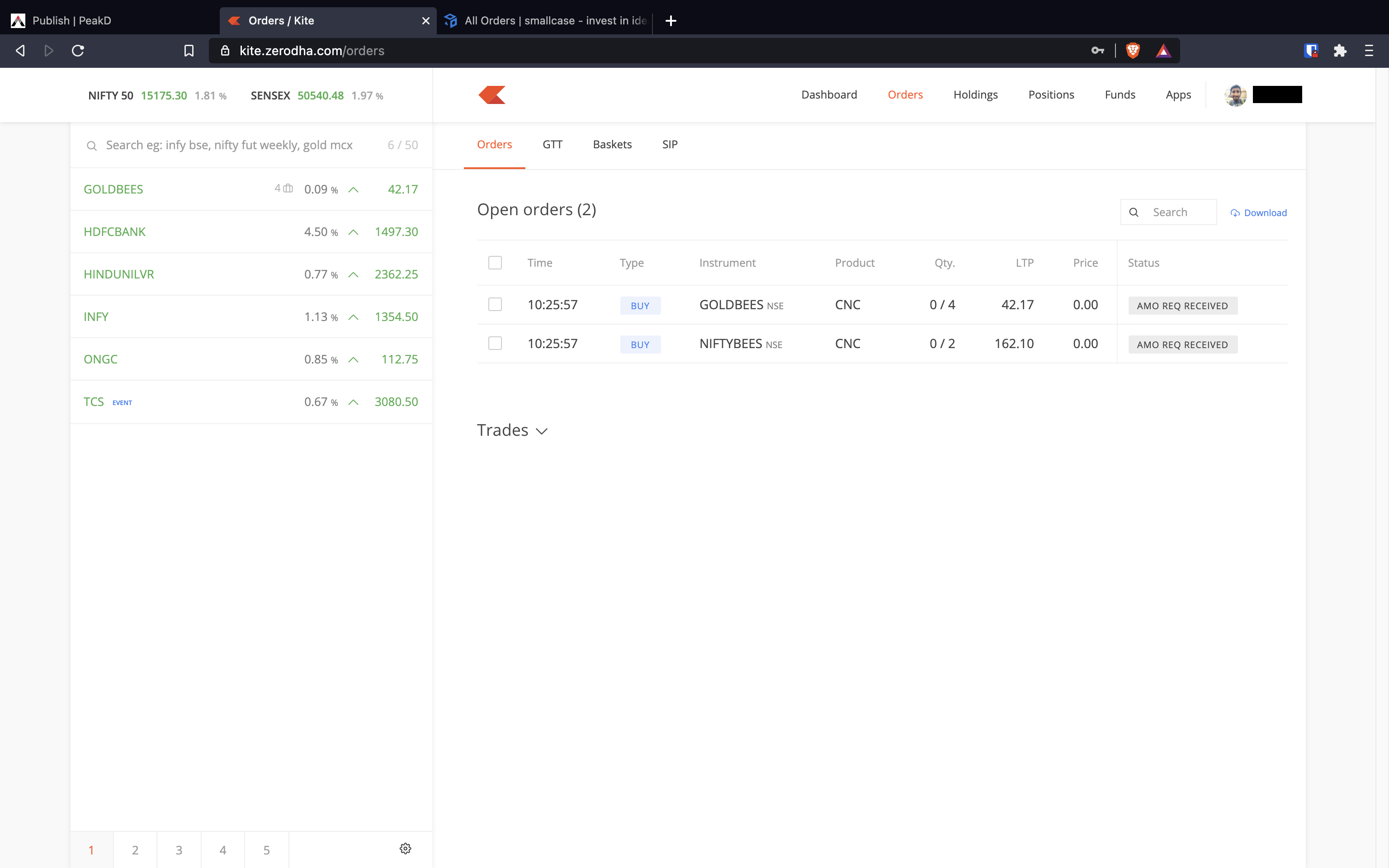Click the Kite logo icon
Image resolution: width=1389 pixels, height=868 pixels.
[x=492, y=95]
